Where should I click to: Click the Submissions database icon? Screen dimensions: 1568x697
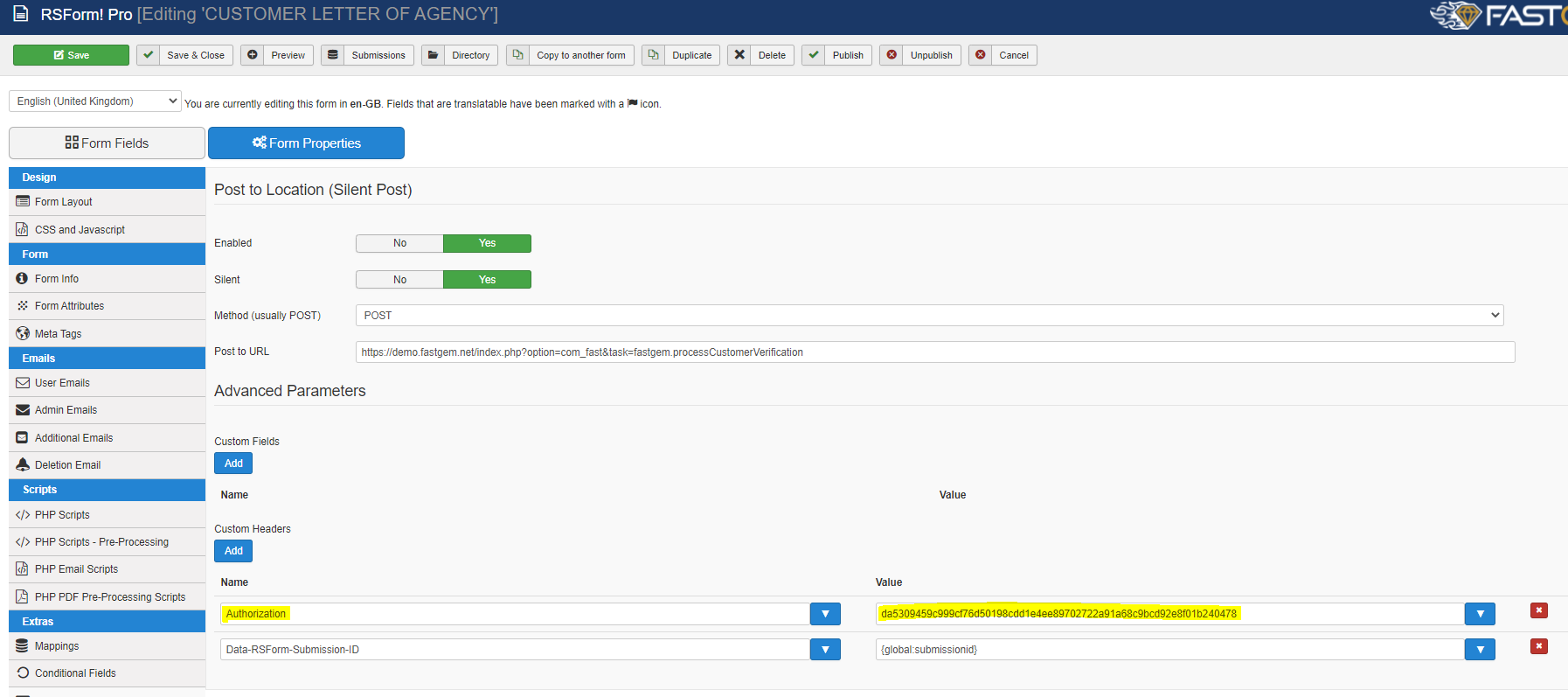[x=333, y=55]
